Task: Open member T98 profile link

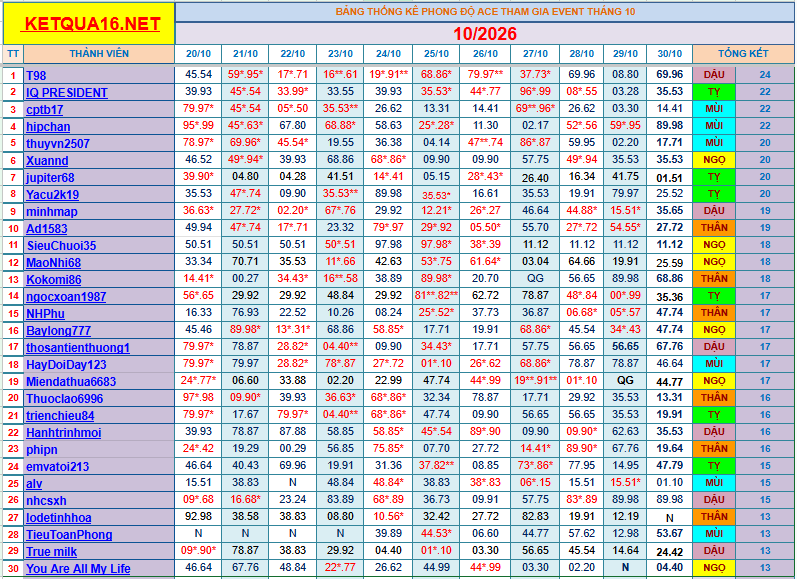Action: click(x=36, y=76)
